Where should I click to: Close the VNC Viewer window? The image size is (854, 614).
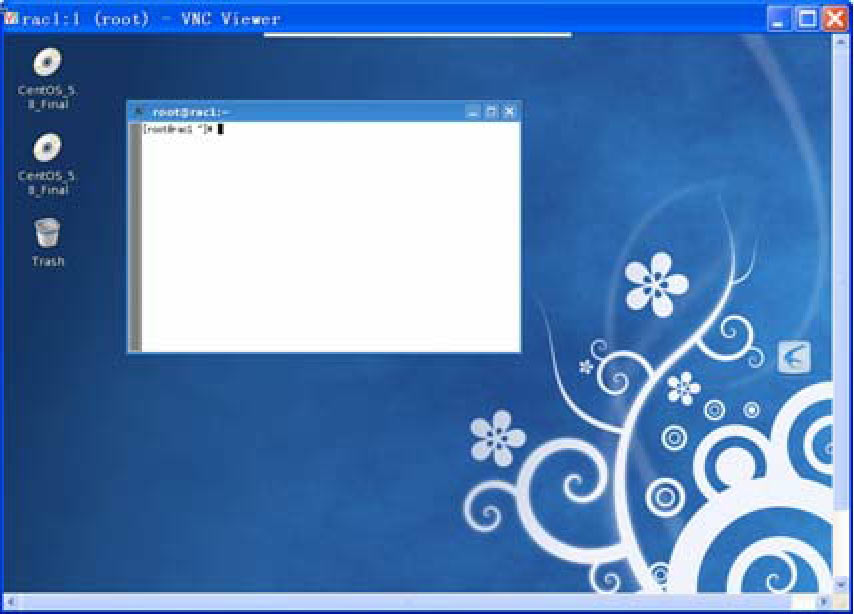tap(835, 19)
